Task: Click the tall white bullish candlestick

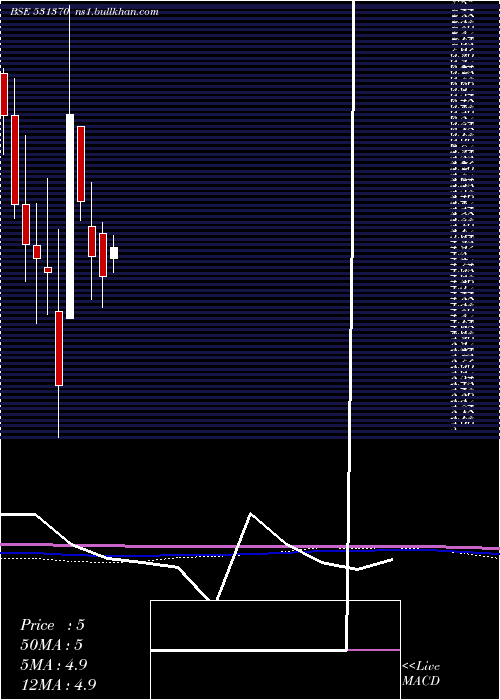Action: 70,217
